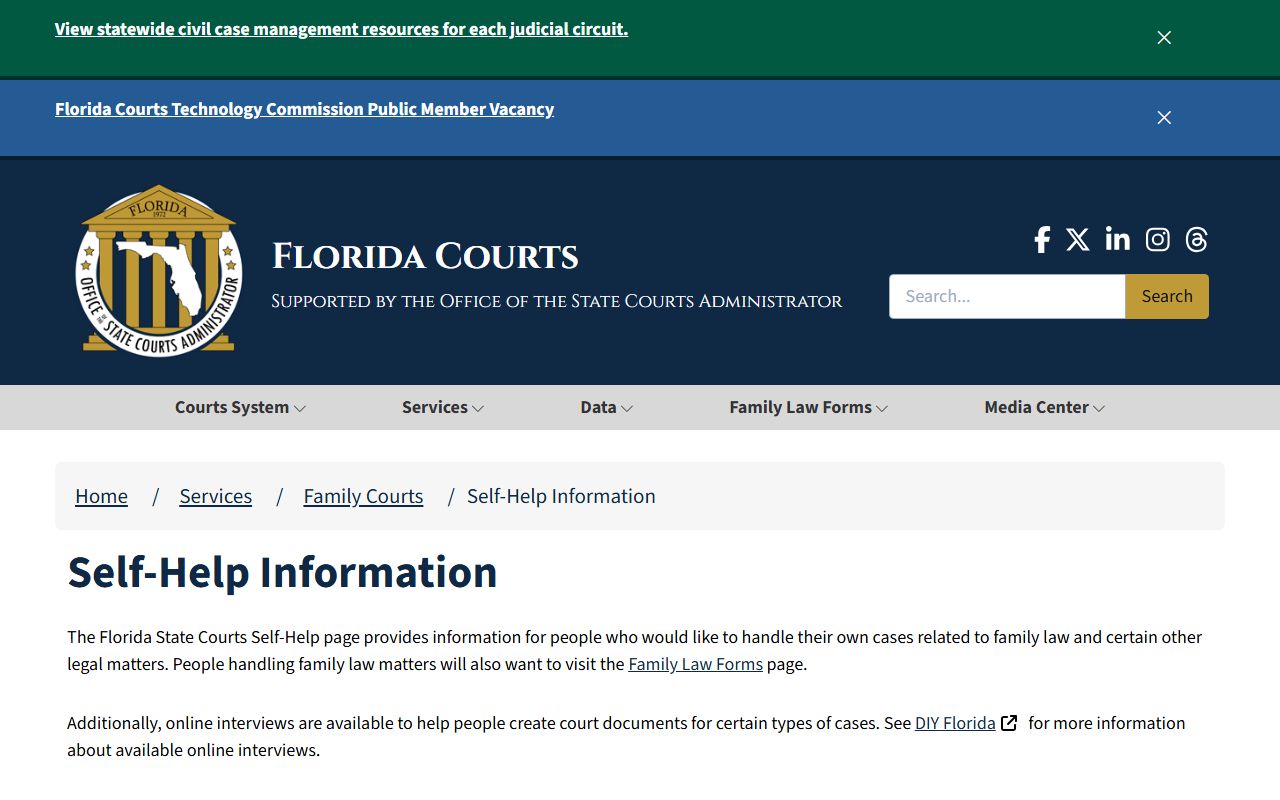Click the 'Supported by the Office' tagline
Screen dimensions: 1280x800
[557, 301]
